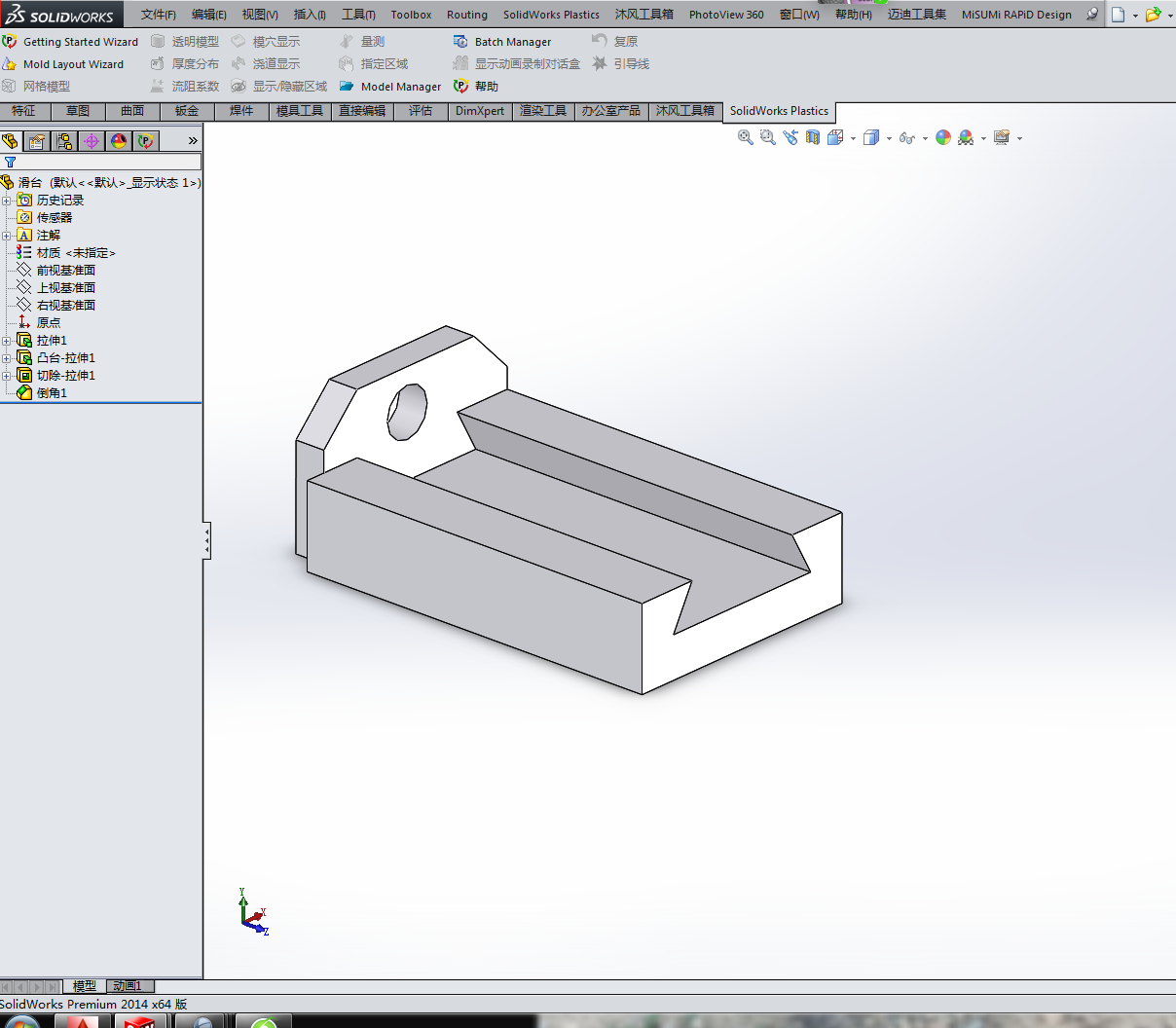Select the 原点 origin item
Screen dimensions: 1176x1028
tap(39, 323)
